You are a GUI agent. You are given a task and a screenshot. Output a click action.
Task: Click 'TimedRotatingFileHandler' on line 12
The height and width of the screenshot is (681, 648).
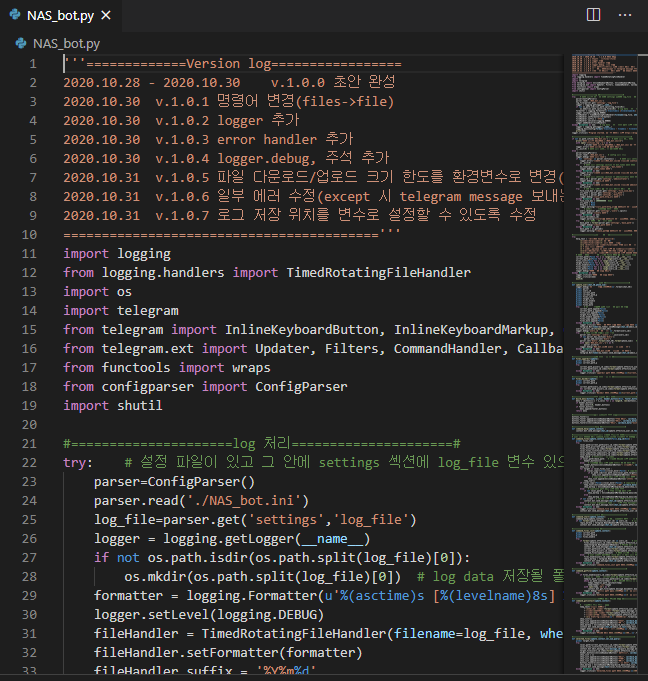click(x=378, y=273)
